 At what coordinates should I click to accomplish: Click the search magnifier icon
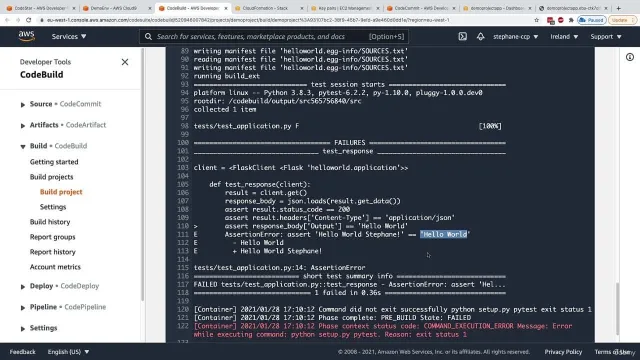148,36
